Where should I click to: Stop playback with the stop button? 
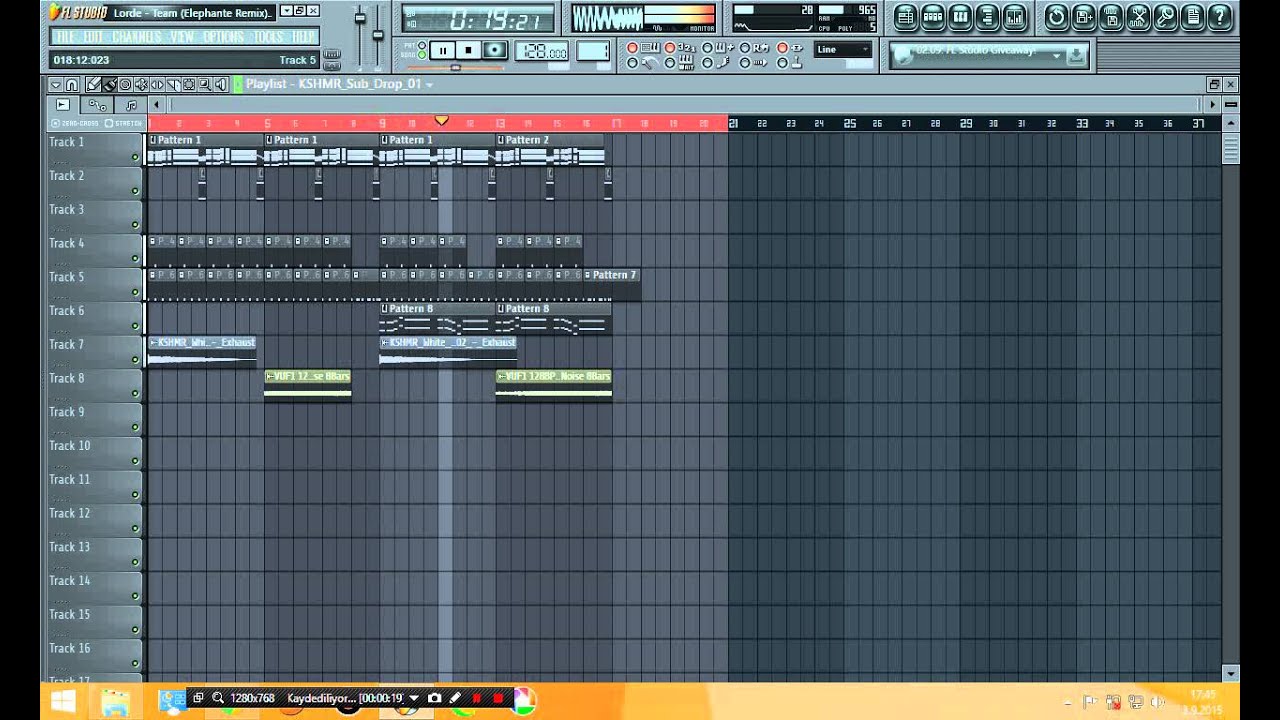tap(468, 51)
